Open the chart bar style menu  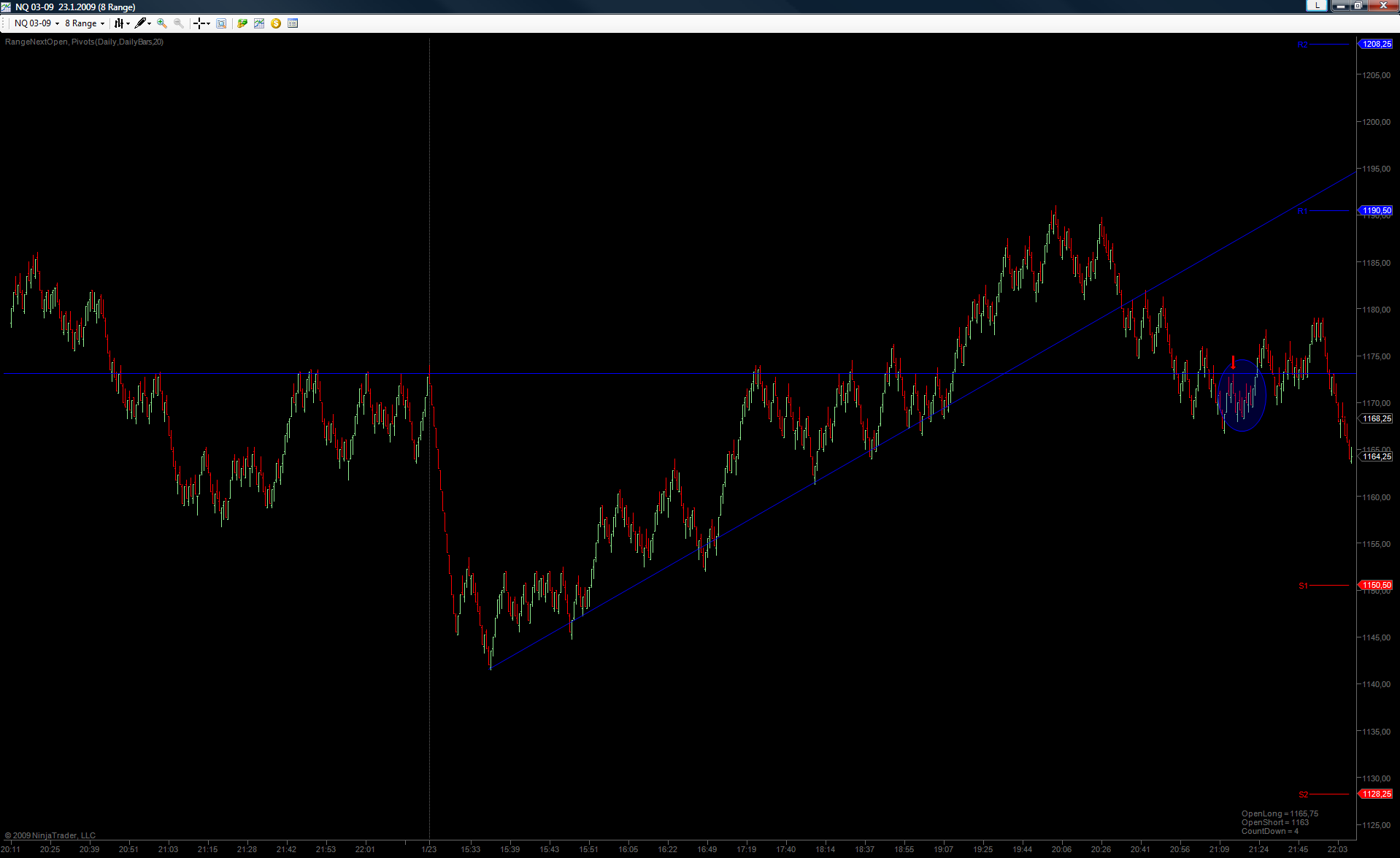[121, 23]
